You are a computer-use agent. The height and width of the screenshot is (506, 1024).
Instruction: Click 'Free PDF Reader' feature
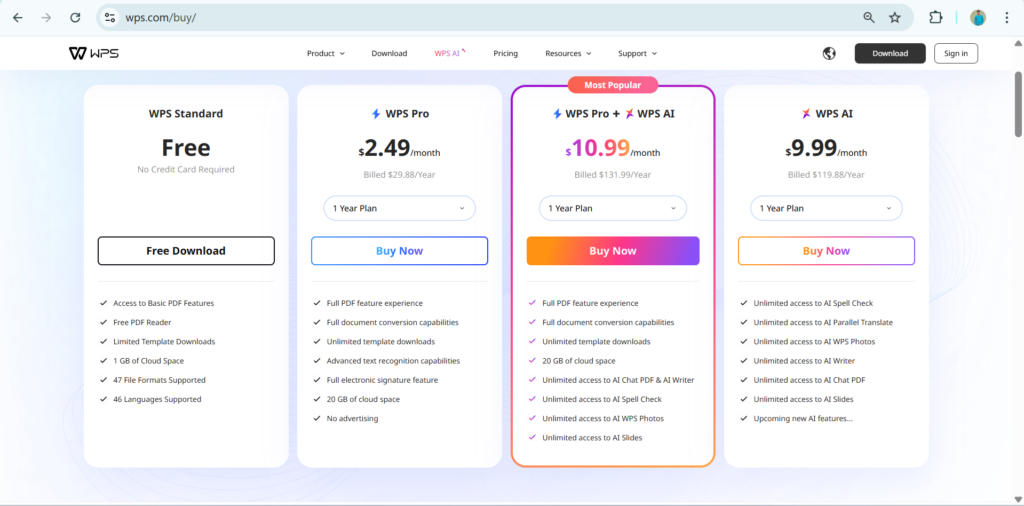tap(142, 323)
